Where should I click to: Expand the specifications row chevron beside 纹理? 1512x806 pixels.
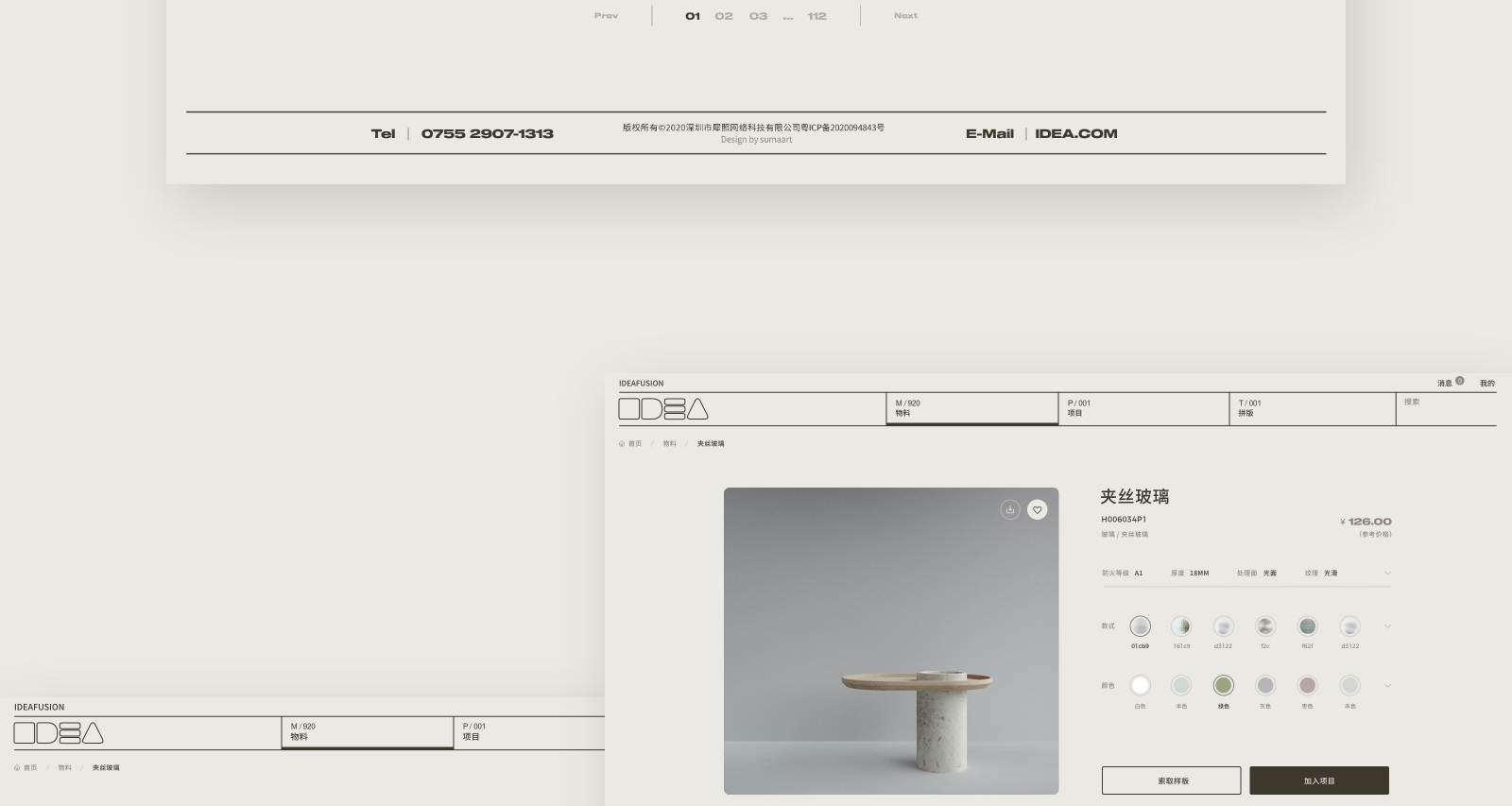click(x=1387, y=574)
